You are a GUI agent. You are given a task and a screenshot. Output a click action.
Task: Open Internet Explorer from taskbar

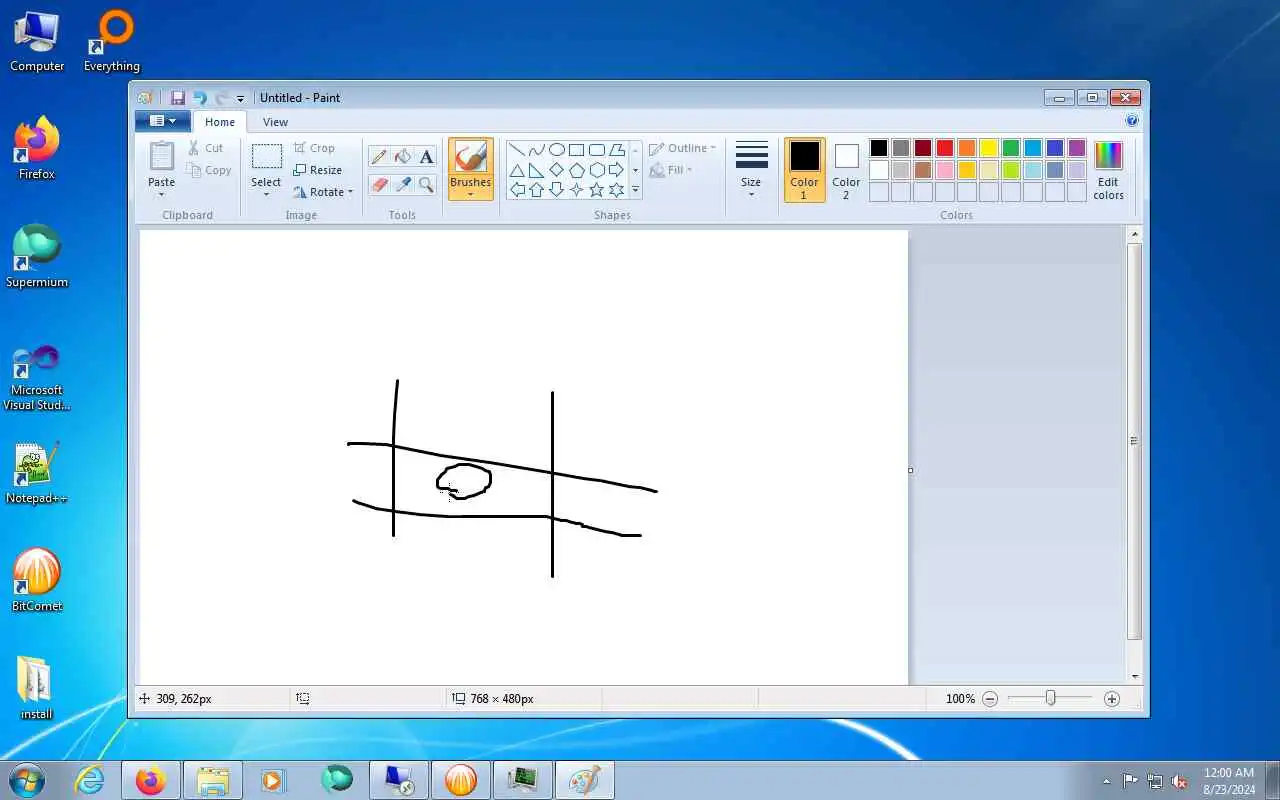click(x=90, y=780)
